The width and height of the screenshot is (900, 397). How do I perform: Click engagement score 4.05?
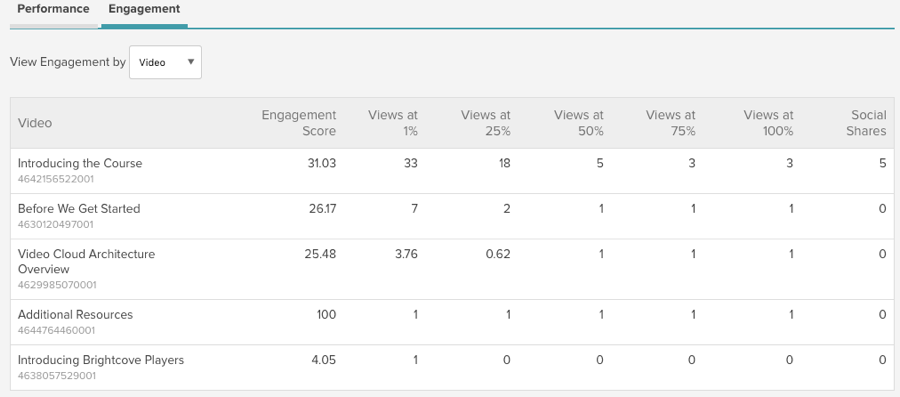[x=324, y=360]
